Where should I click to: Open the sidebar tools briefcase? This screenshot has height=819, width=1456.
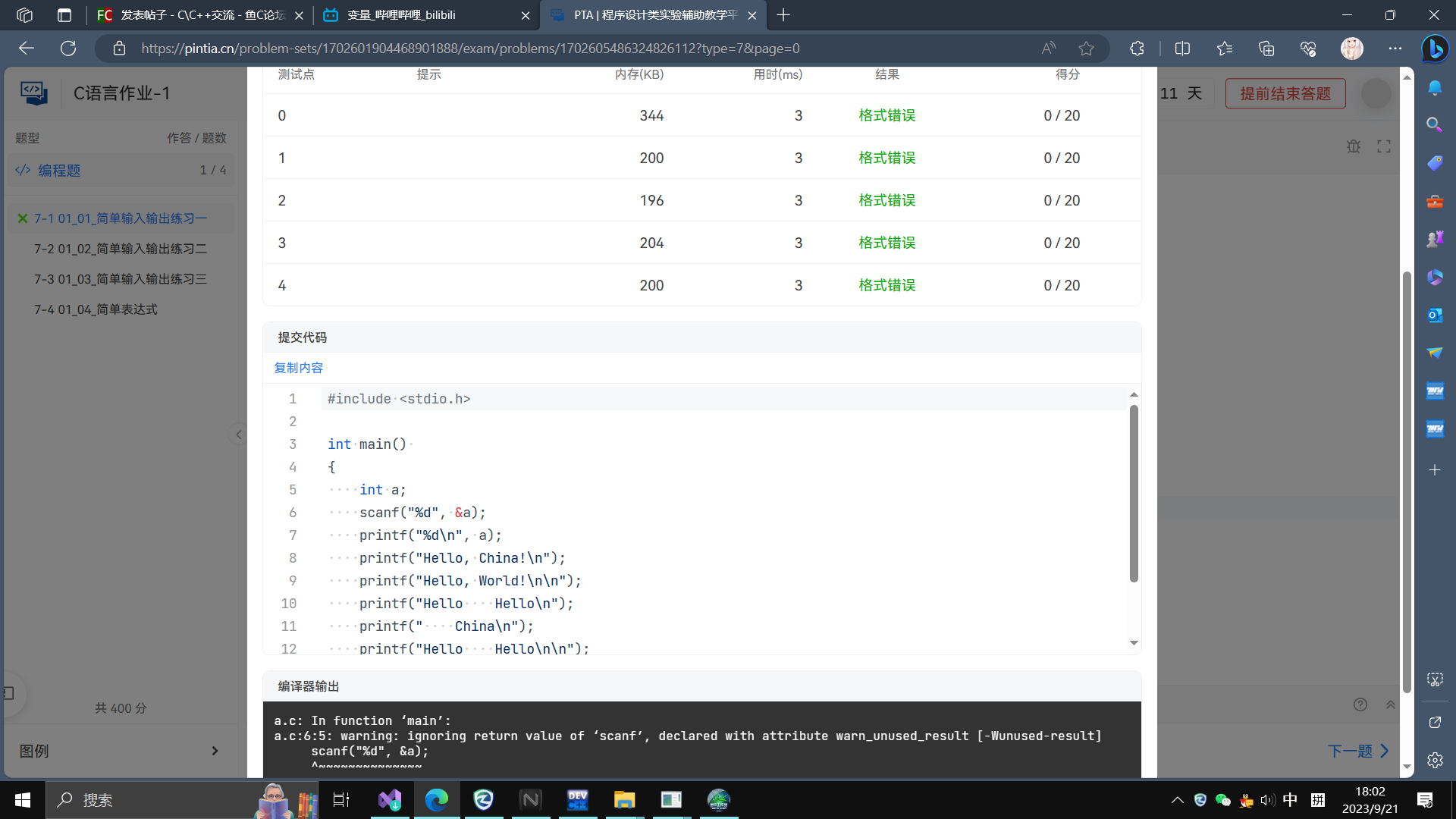coord(1435,202)
